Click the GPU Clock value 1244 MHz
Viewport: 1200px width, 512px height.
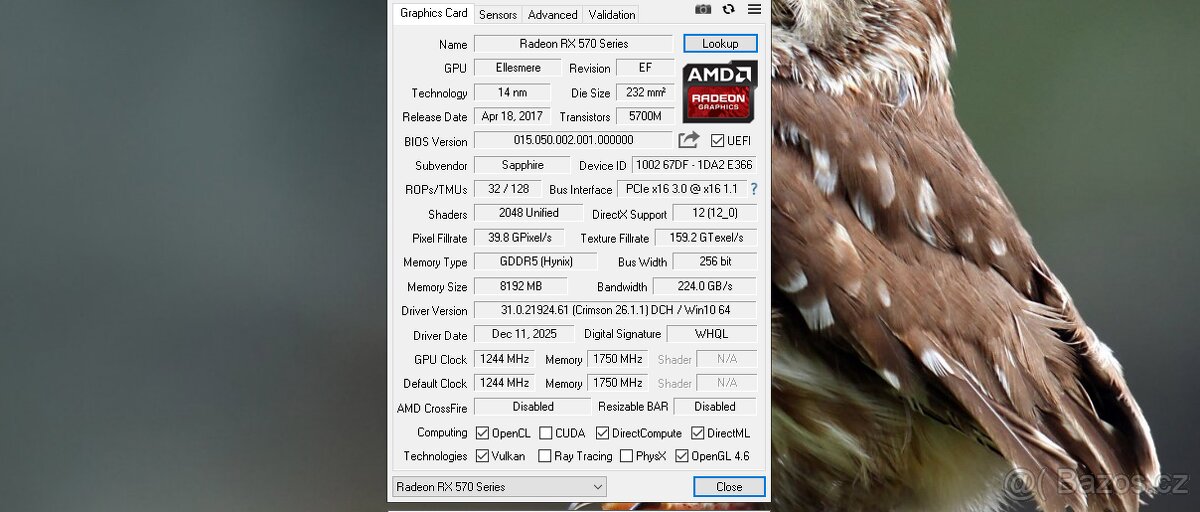504,359
